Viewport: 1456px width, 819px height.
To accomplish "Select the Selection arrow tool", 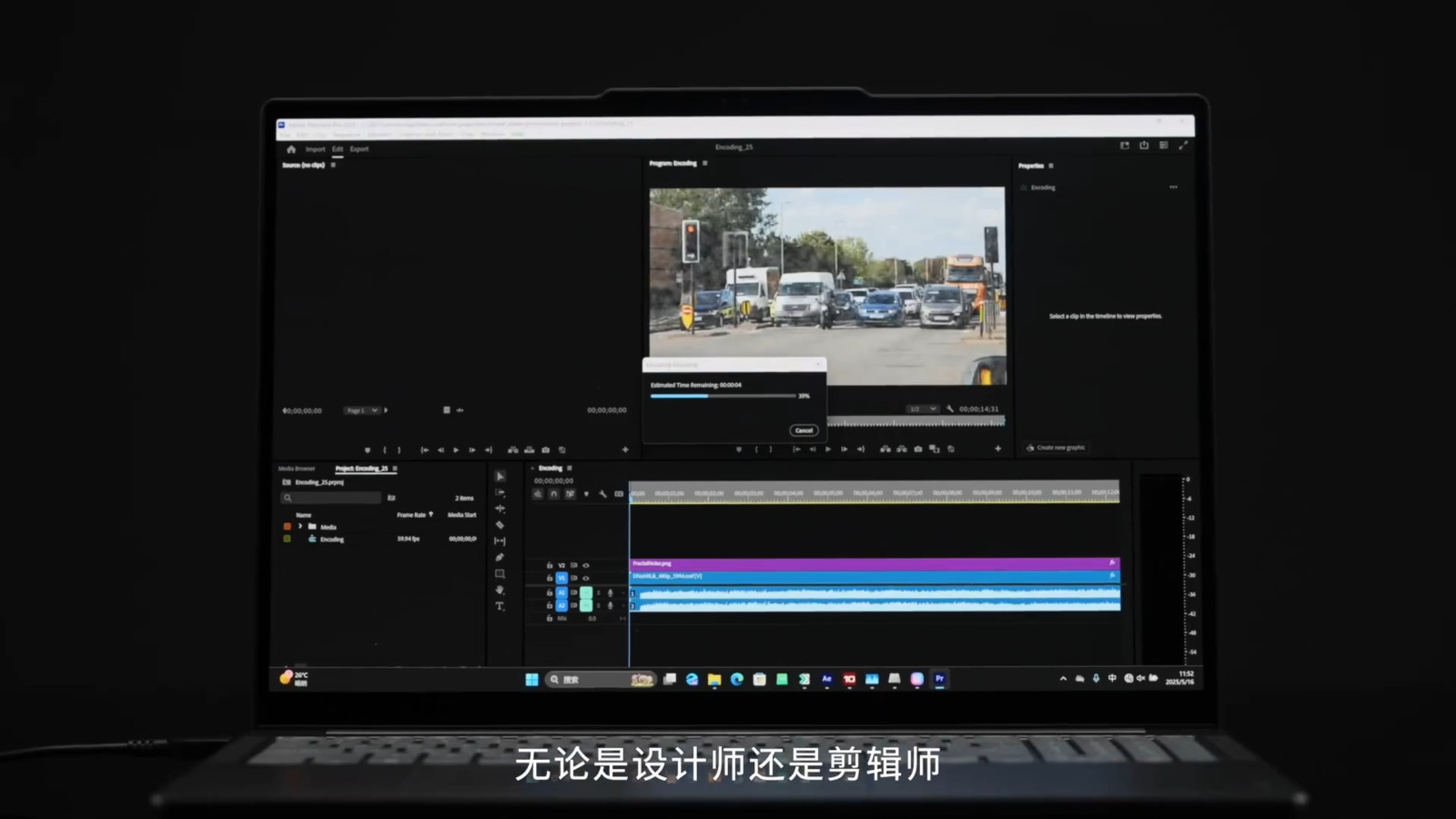I will (500, 476).
